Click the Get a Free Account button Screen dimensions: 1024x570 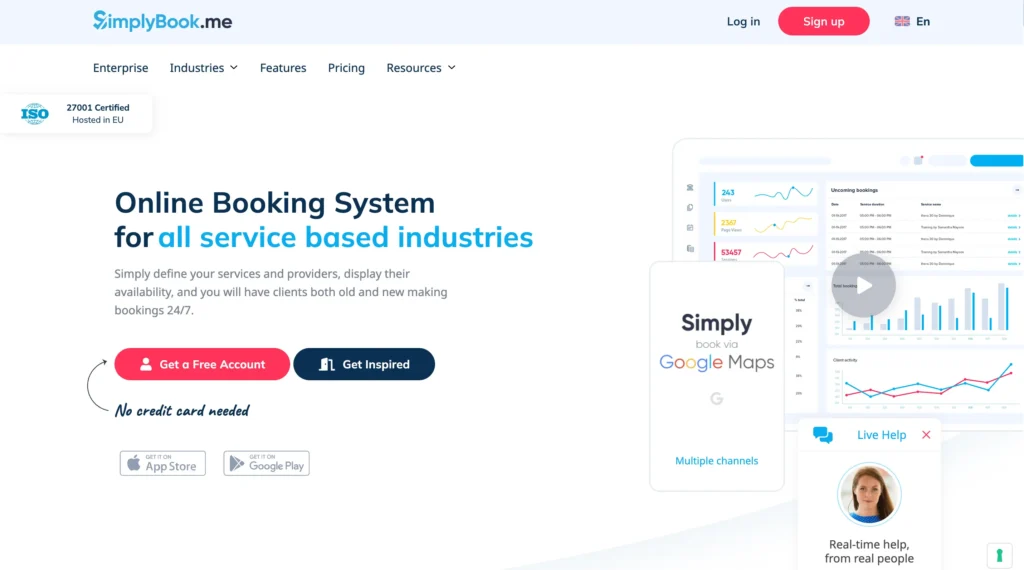[x=202, y=364]
